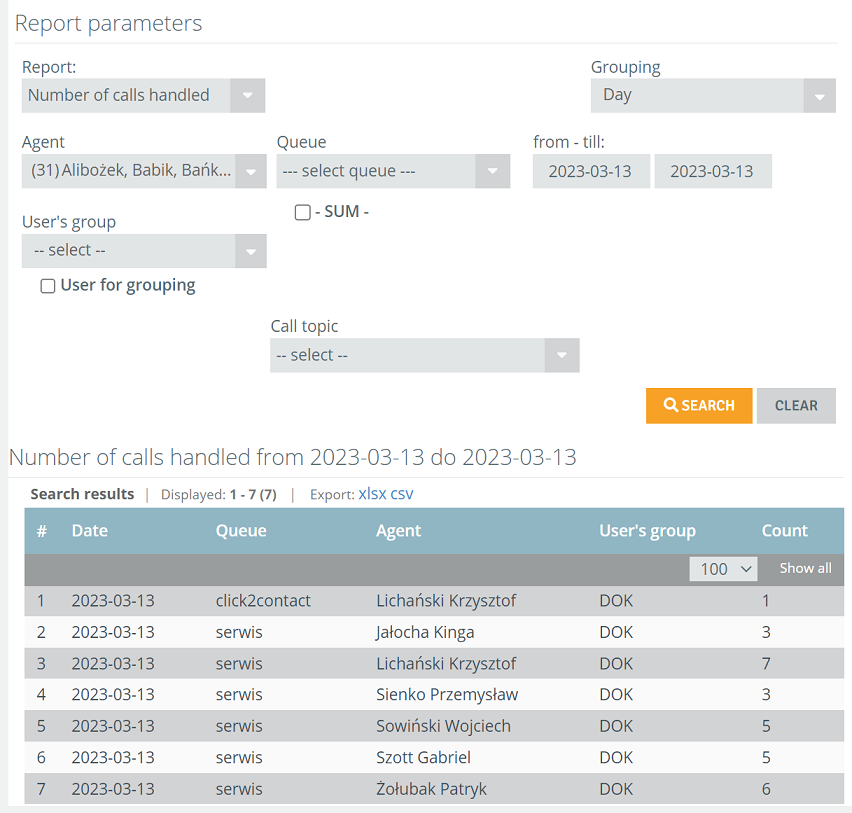Click the CLEAR button
Screen dimensions: 852x813
click(x=796, y=405)
